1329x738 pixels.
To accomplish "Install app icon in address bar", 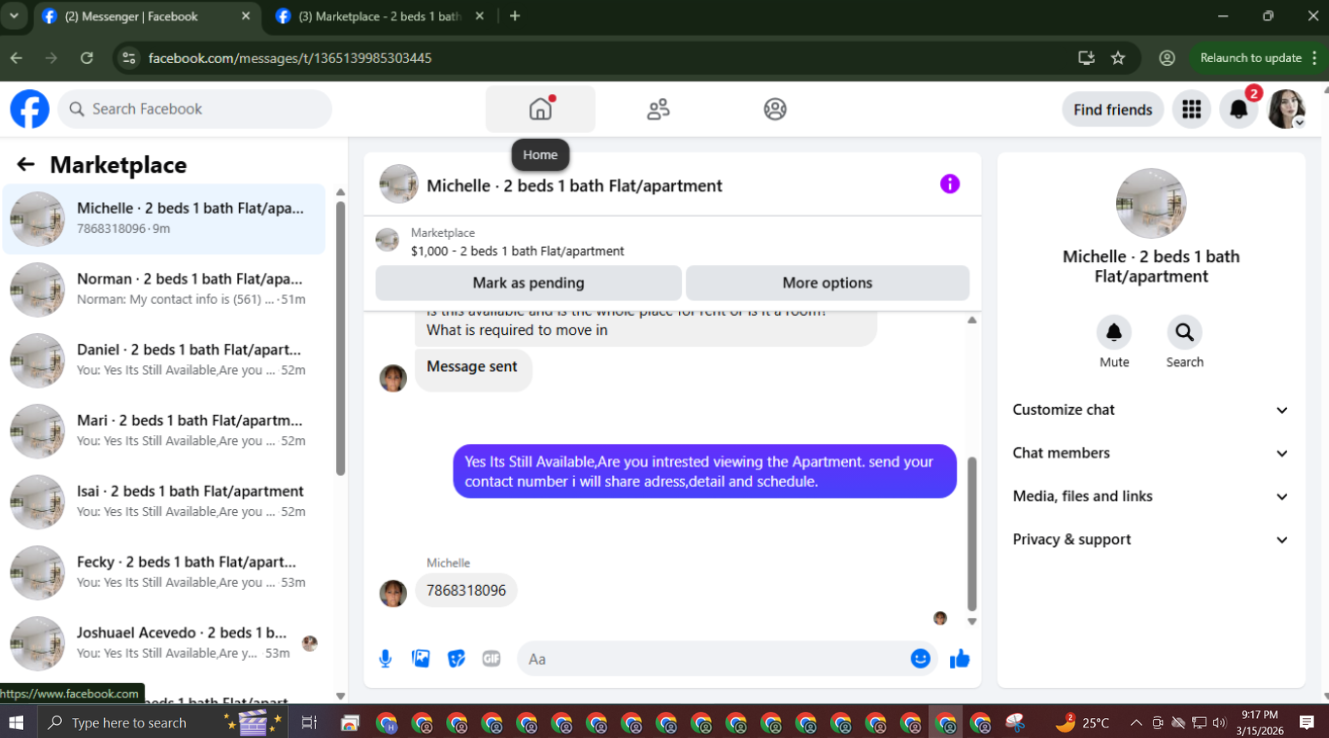I will tap(1087, 58).
